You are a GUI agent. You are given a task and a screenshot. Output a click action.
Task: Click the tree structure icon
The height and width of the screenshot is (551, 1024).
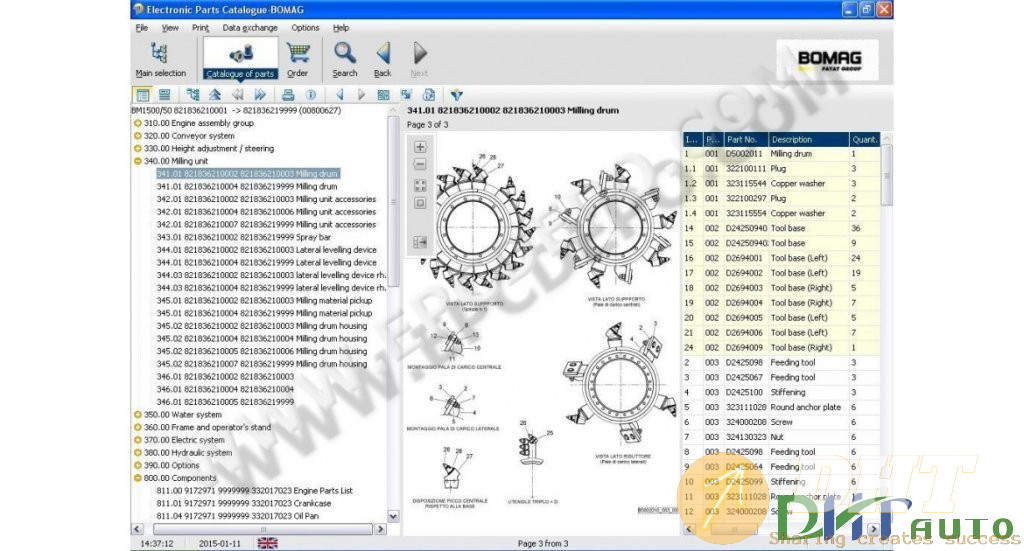(193, 95)
